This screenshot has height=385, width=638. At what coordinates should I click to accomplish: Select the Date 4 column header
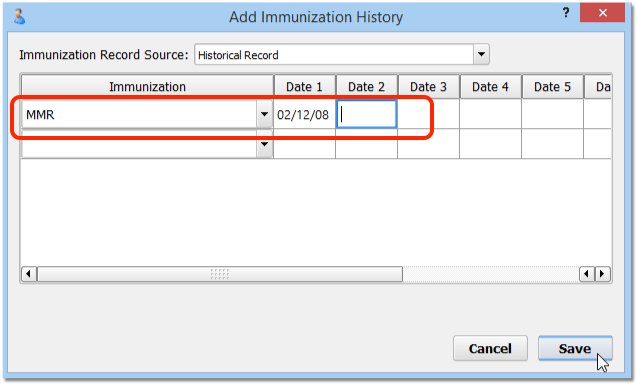pyautogui.click(x=490, y=87)
